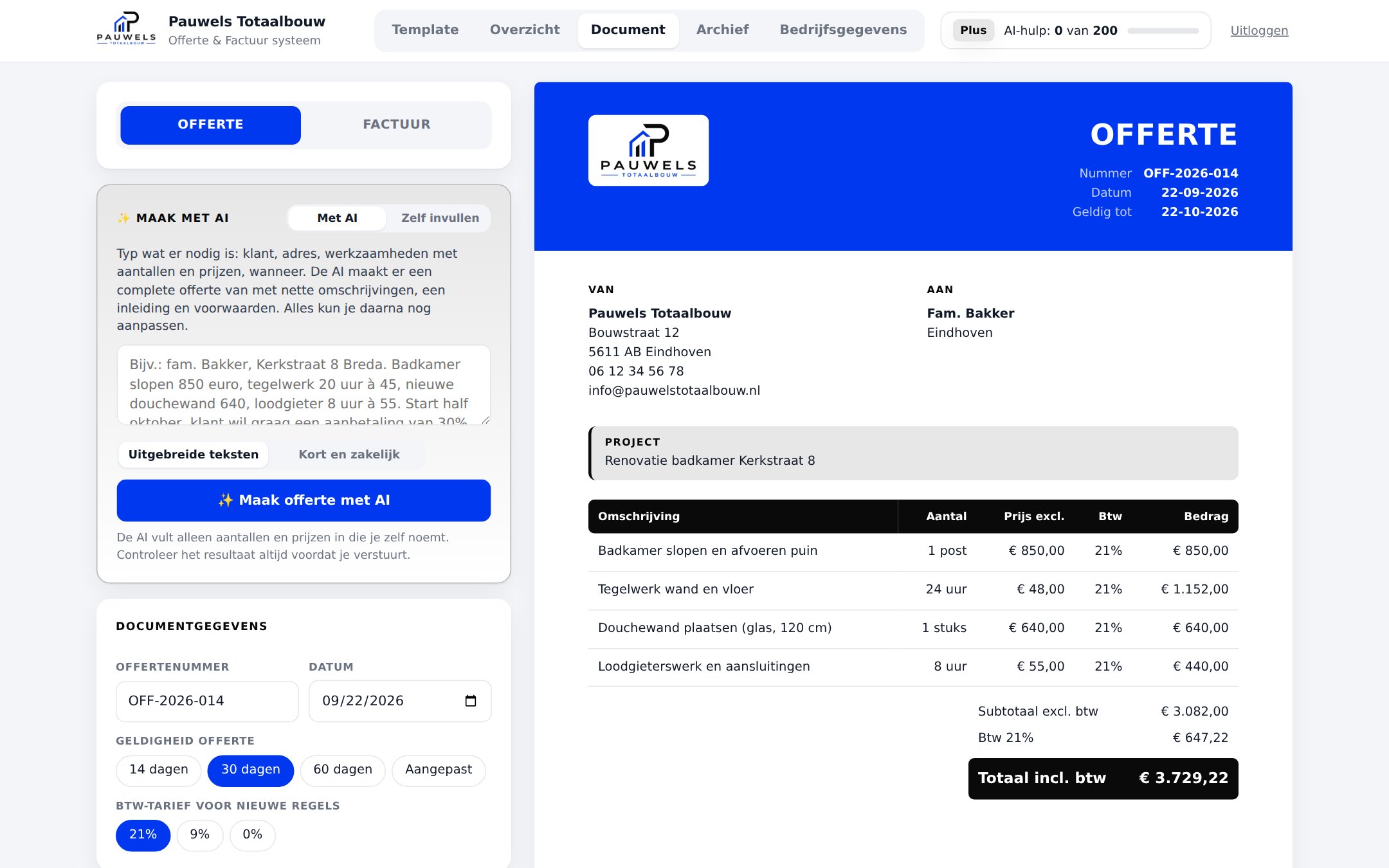Open the Archief tab
Image resolution: width=1389 pixels, height=868 pixels.
point(723,30)
